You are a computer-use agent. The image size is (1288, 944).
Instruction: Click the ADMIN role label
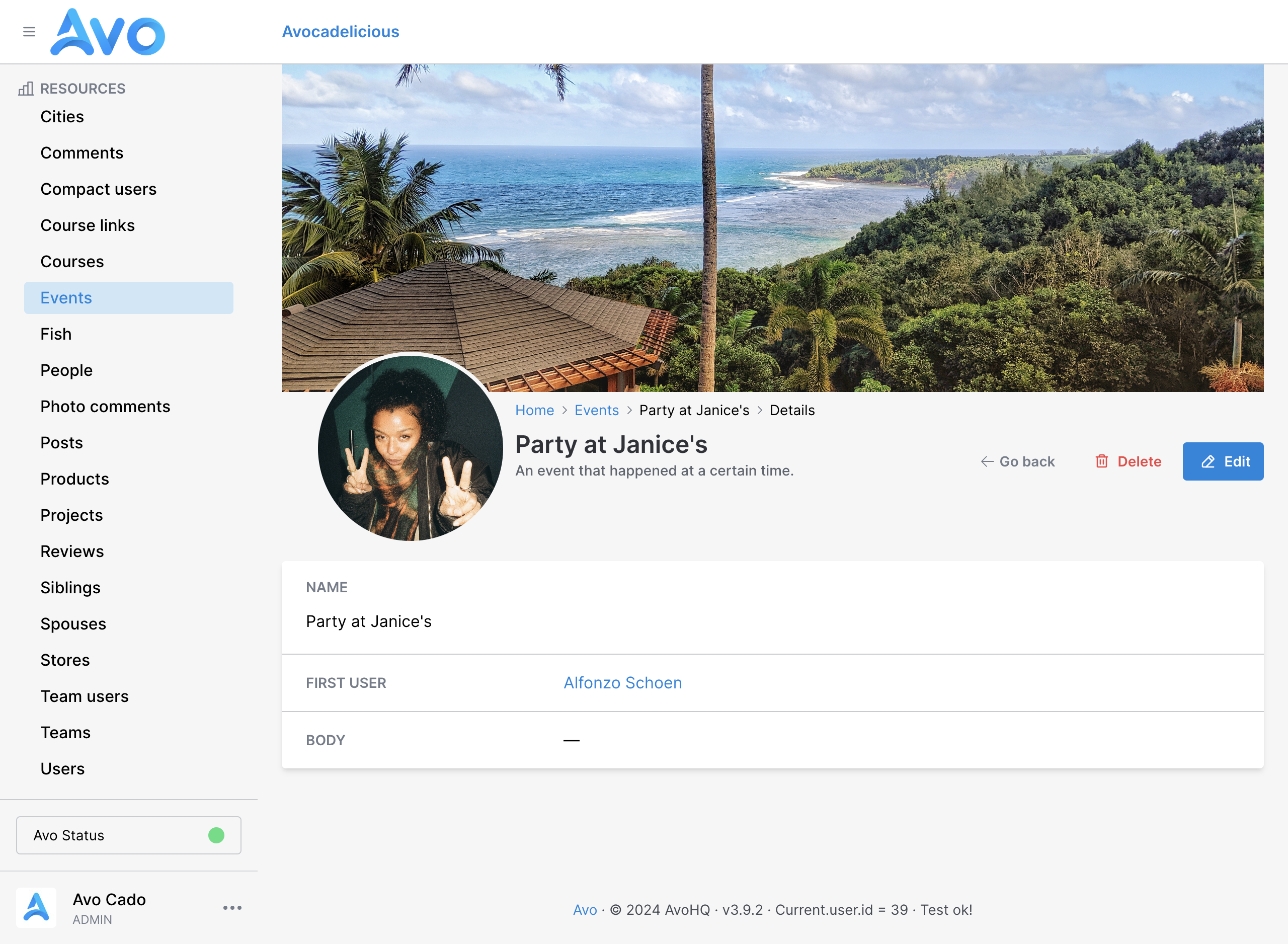pyautogui.click(x=92, y=920)
